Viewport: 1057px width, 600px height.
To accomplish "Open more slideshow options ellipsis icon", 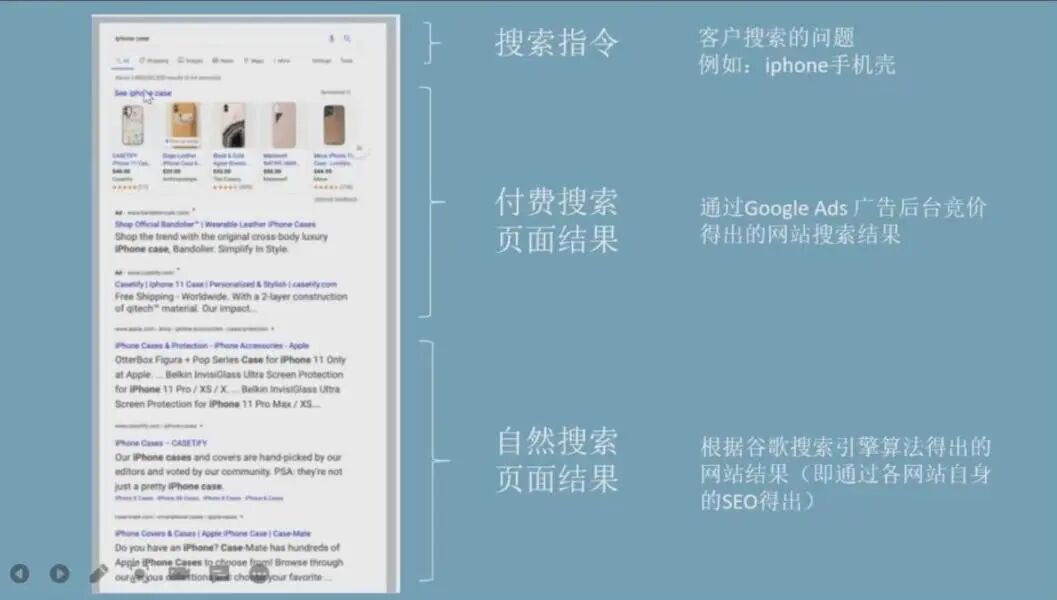I will (x=259, y=573).
